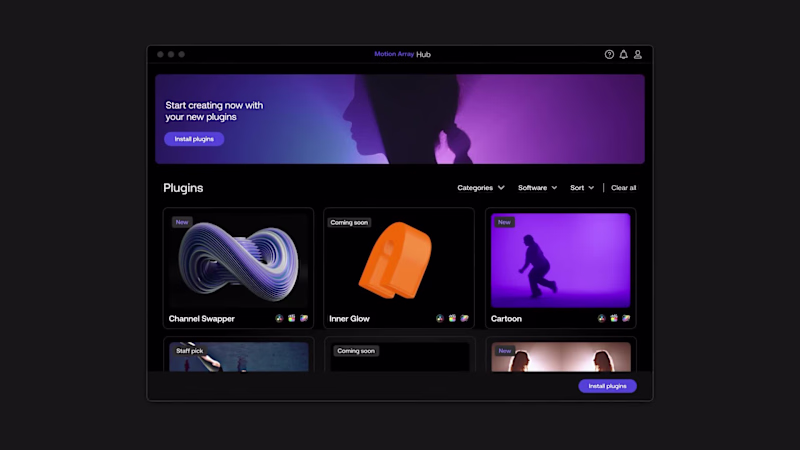800x450 pixels.
Task: Expand the Categories dropdown
Action: point(481,188)
